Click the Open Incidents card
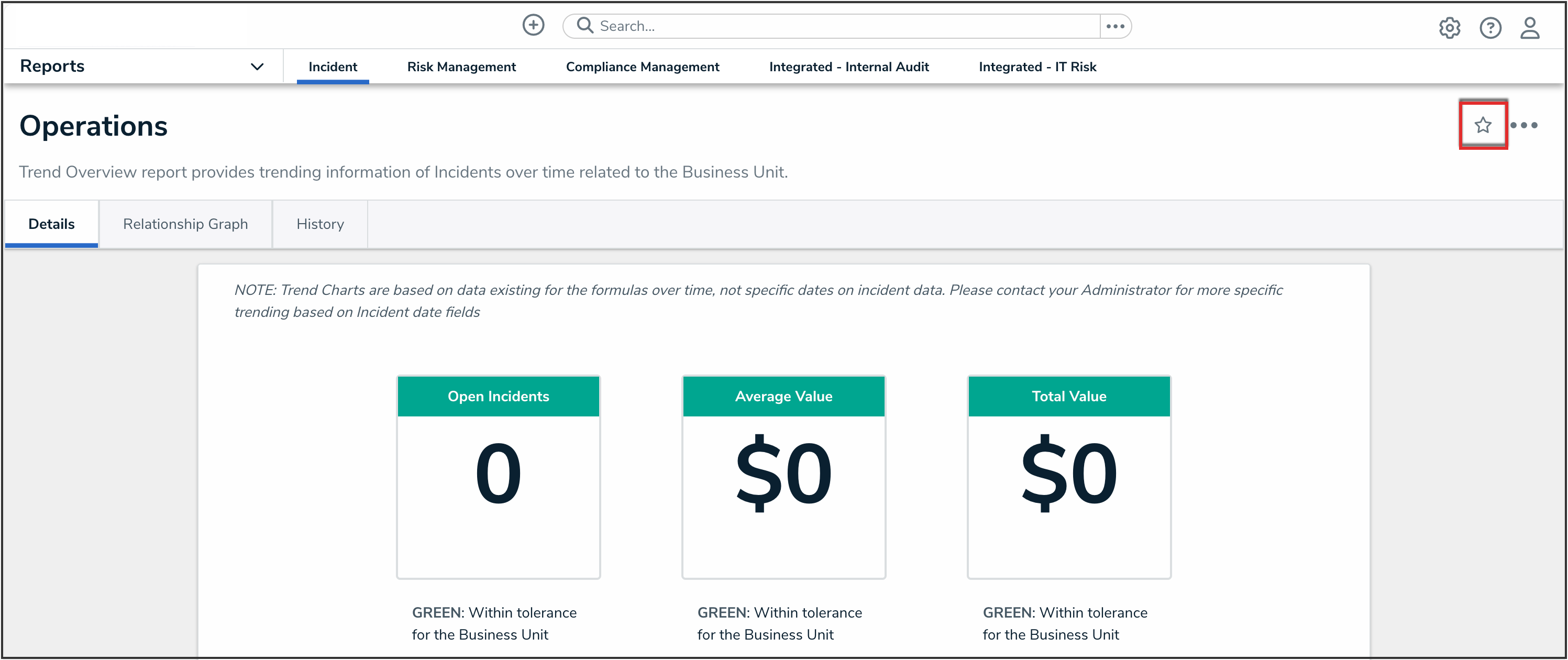Image resolution: width=1568 pixels, height=660 pixels. [x=498, y=476]
